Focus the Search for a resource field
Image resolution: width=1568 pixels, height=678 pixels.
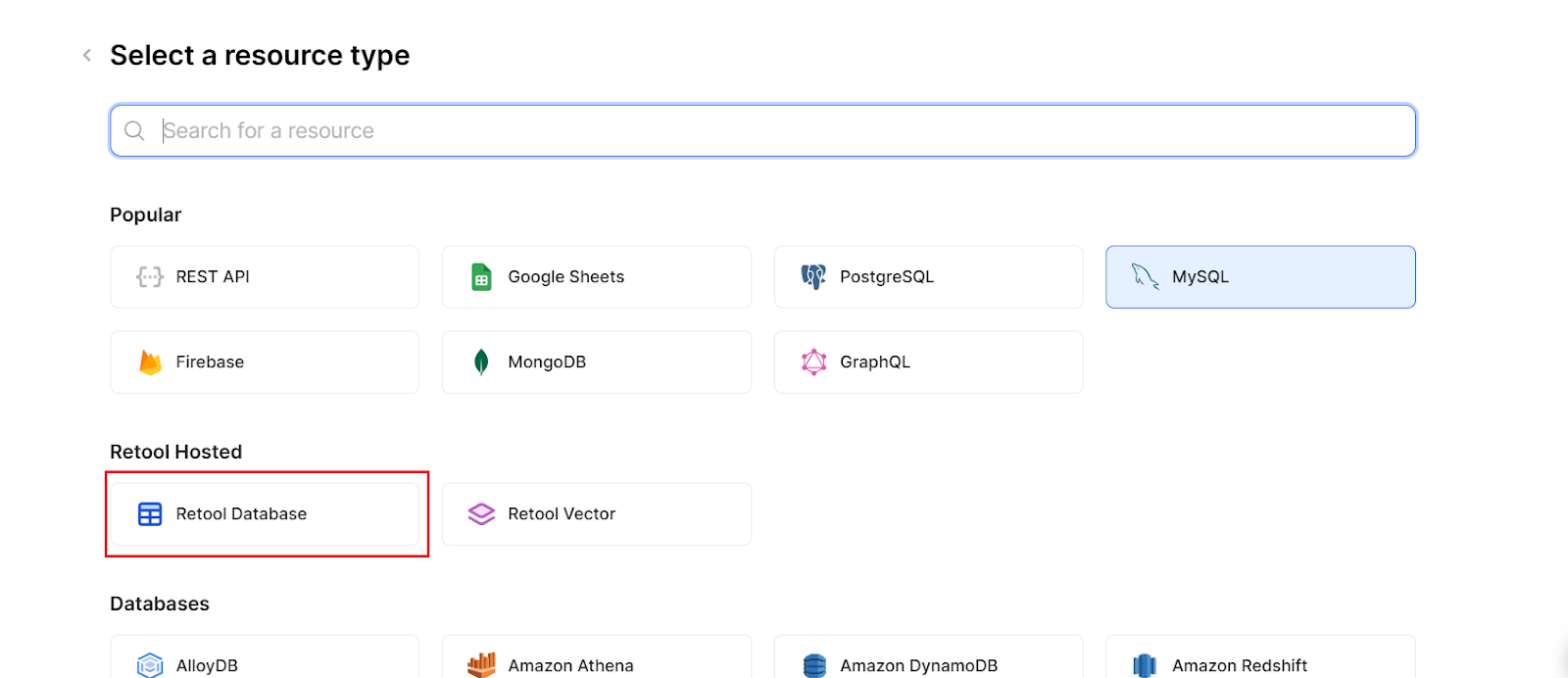[762, 130]
